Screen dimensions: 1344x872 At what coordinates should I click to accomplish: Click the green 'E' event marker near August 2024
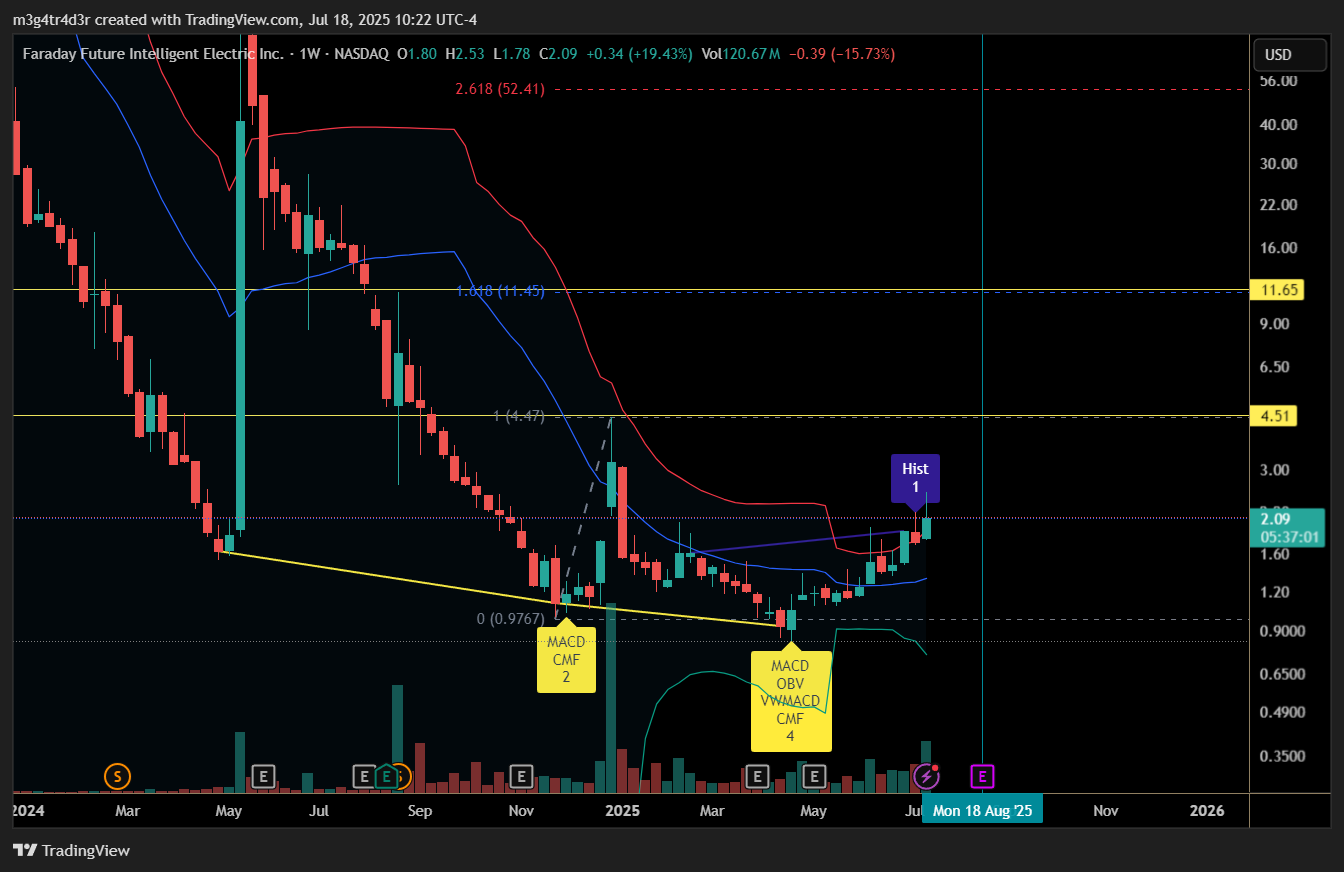pos(385,775)
